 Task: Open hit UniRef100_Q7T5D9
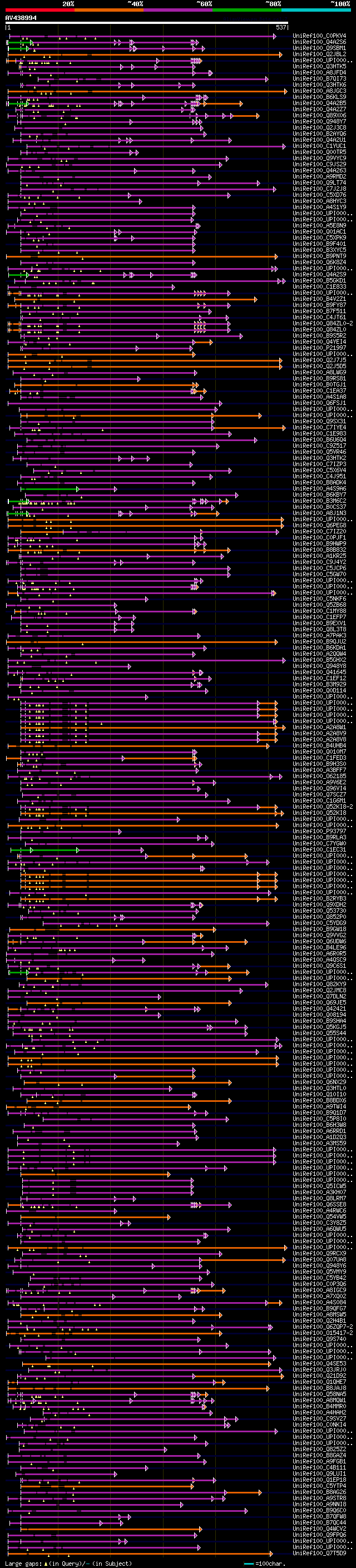[319, 1553]
